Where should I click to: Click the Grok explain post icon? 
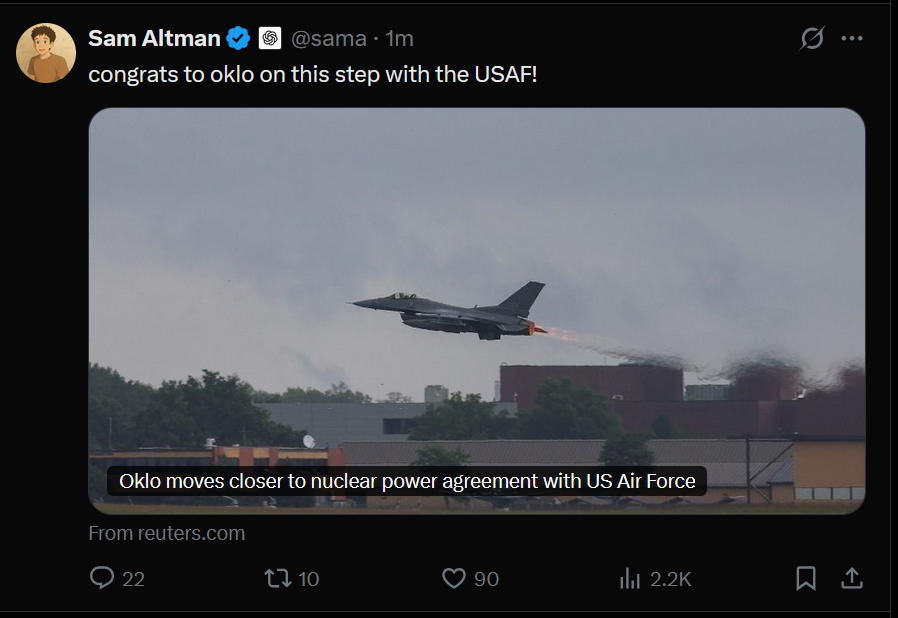click(812, 39)
